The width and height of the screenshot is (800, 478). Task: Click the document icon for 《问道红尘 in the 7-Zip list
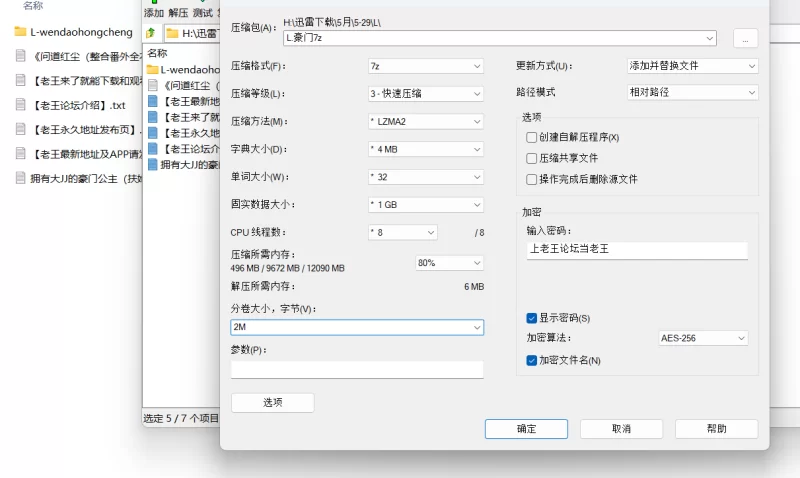pos(153,85)
